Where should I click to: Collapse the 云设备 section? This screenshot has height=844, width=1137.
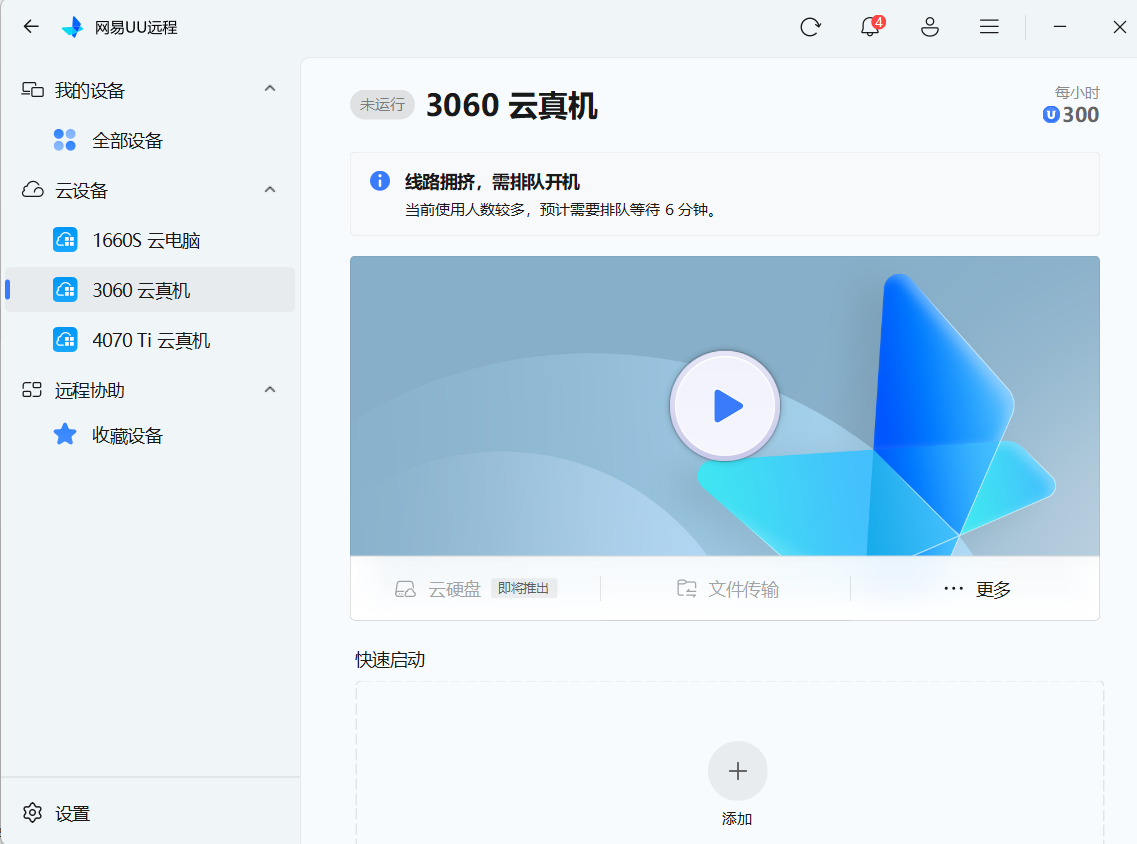coord(270,190)
